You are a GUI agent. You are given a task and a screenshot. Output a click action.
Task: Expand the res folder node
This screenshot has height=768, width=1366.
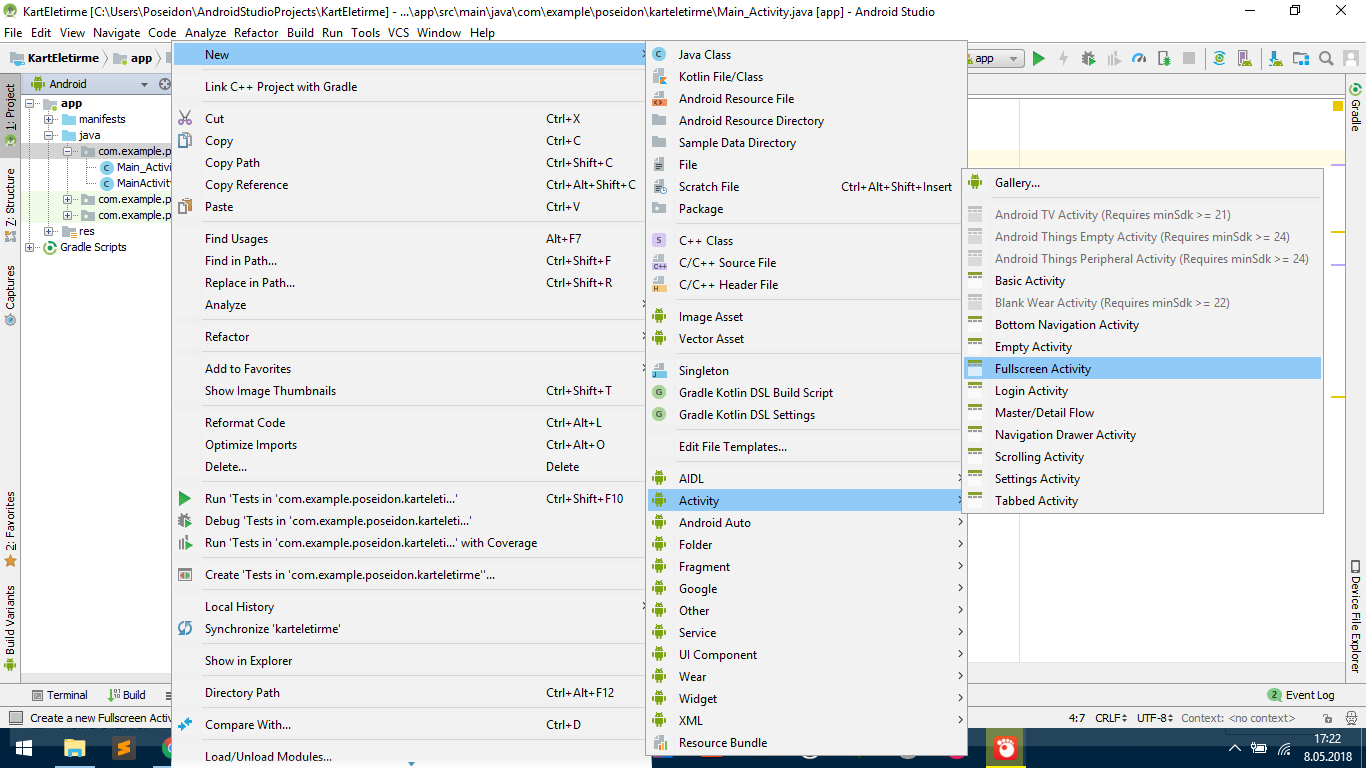pyautogui.click(x=48, y=231)
